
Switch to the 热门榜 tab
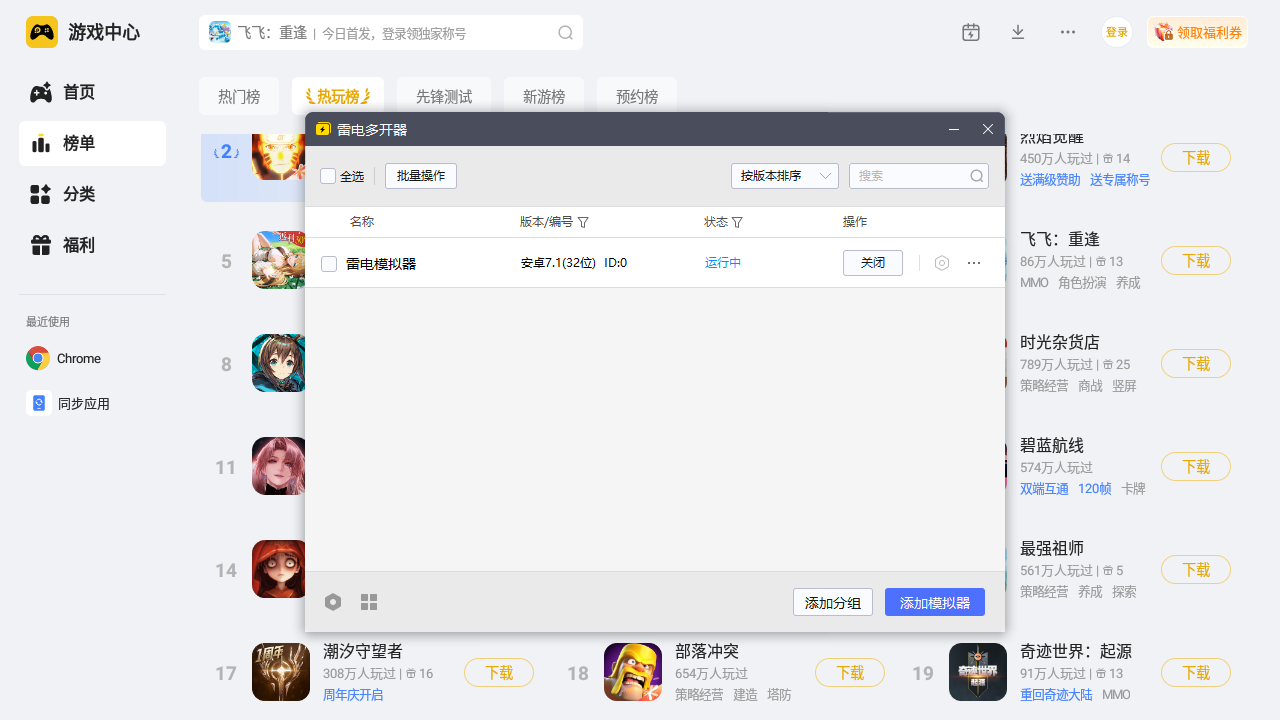pos(238,96)
